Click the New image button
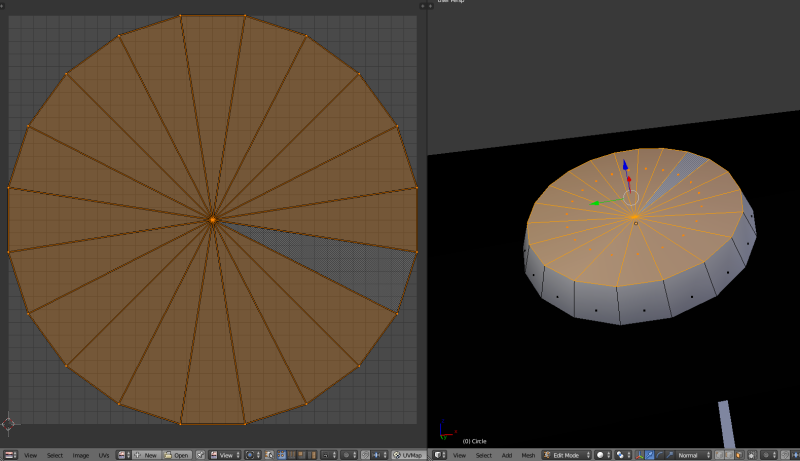The width and height of the screenshot is (800, 461). tap(148, 455)
